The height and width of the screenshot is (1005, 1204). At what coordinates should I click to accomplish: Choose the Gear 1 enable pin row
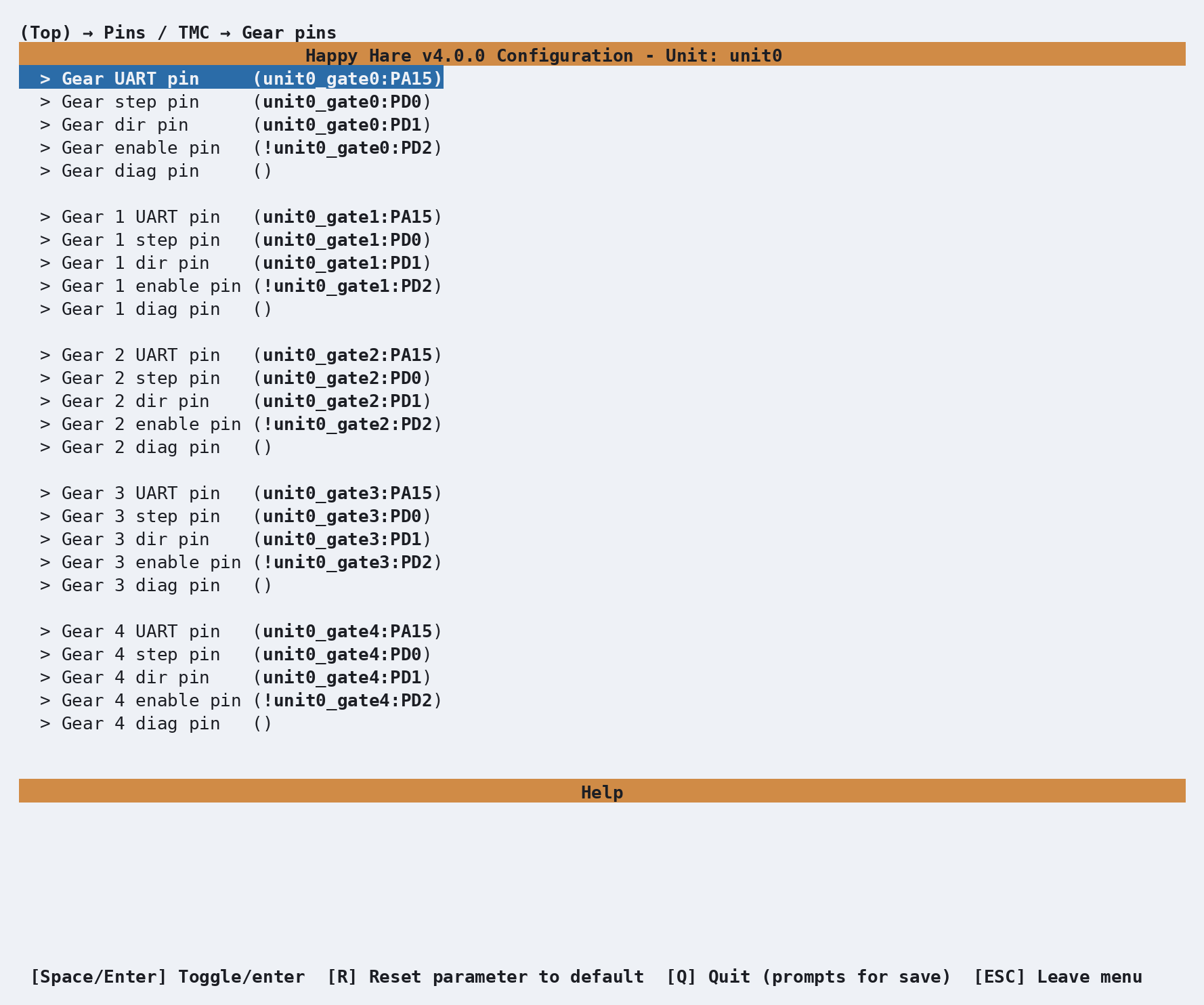pos(240,286)
